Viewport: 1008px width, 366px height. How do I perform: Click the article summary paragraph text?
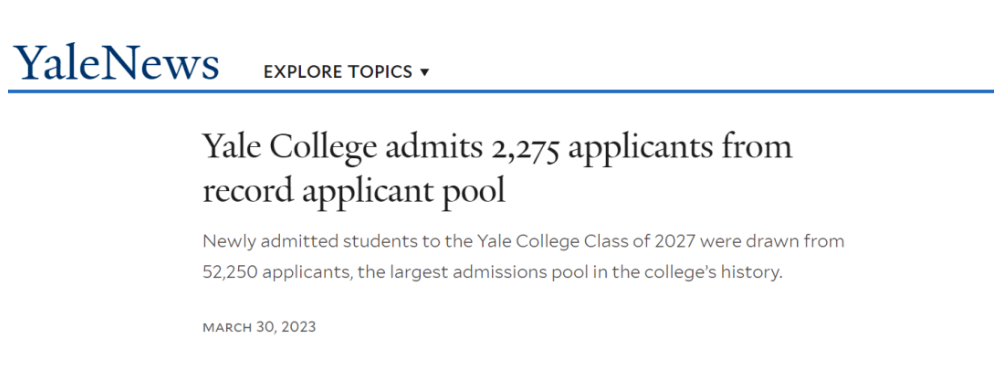point(523,257)
